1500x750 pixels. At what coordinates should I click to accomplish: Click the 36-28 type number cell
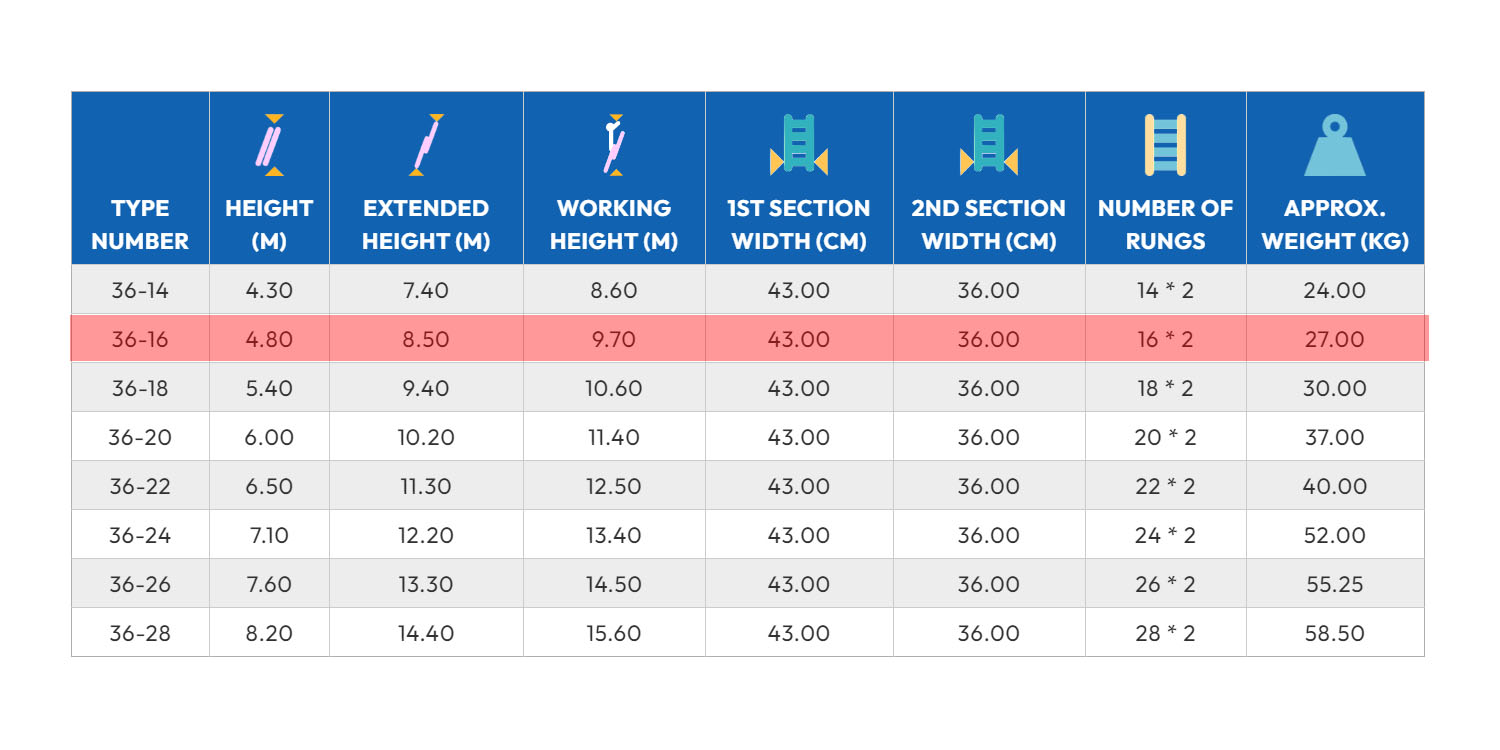140,634
